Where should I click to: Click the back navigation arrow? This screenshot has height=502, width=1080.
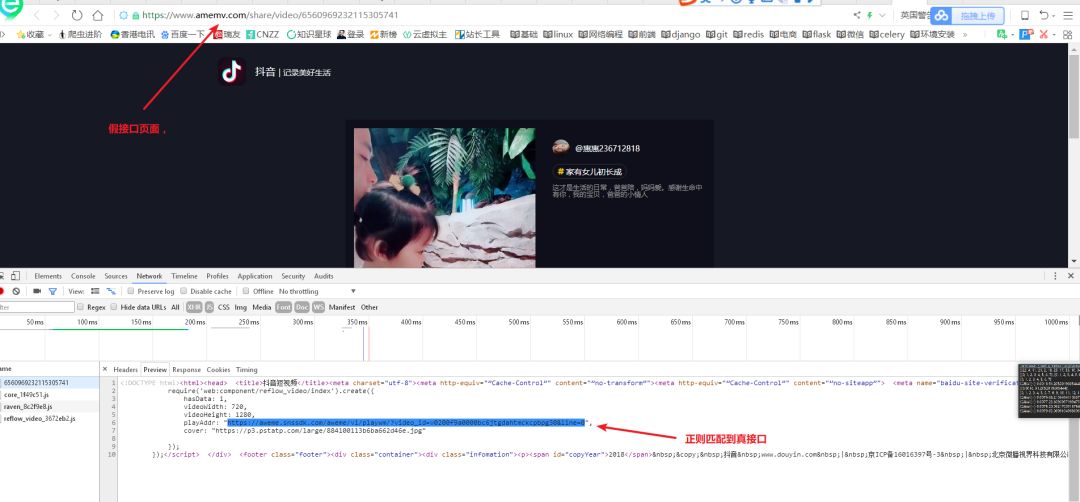coord(36,15)
